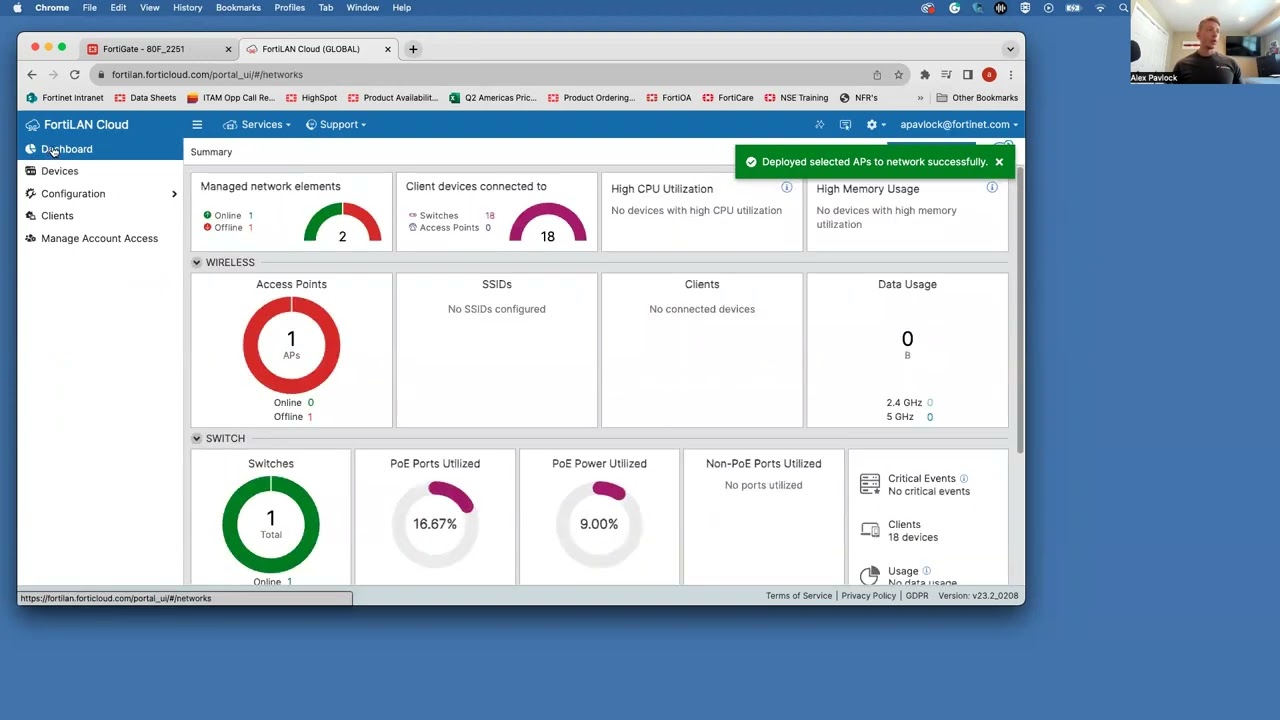Open the GDPR link
Screen dimensions: 1280x720
click(917, 596)
